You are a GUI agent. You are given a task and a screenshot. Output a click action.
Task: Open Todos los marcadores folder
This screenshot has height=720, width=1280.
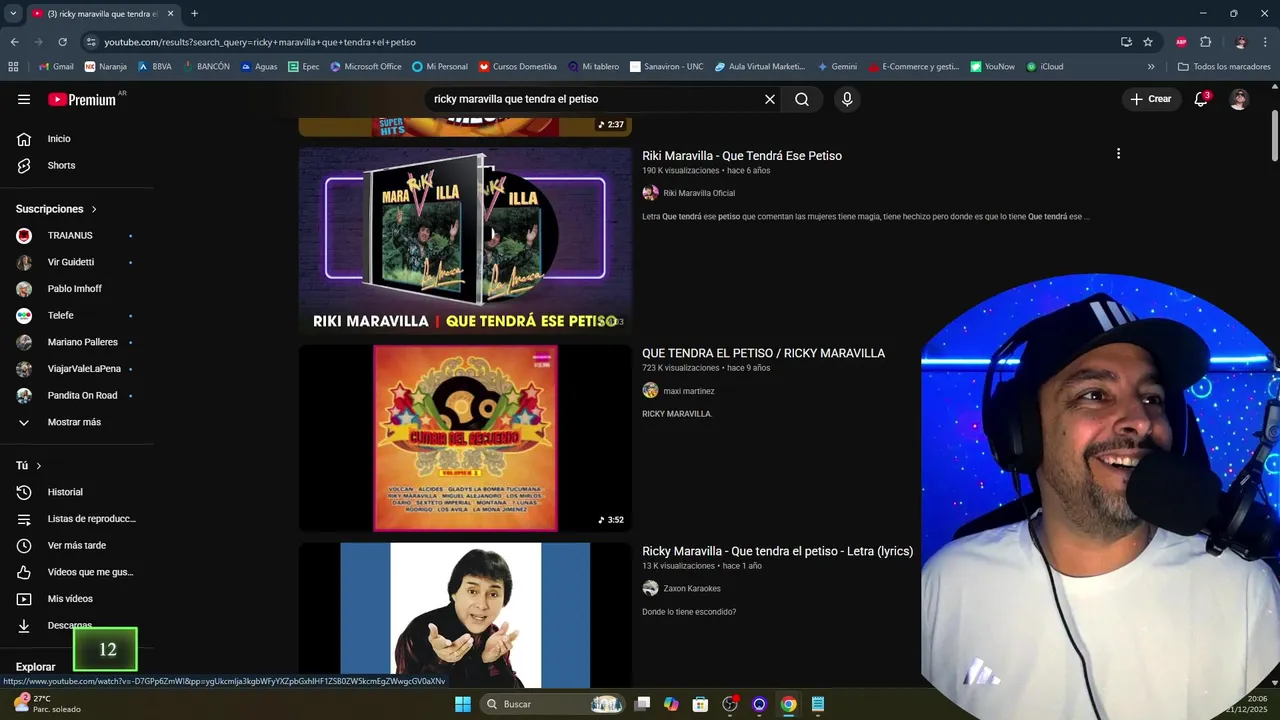(1224, 67)
